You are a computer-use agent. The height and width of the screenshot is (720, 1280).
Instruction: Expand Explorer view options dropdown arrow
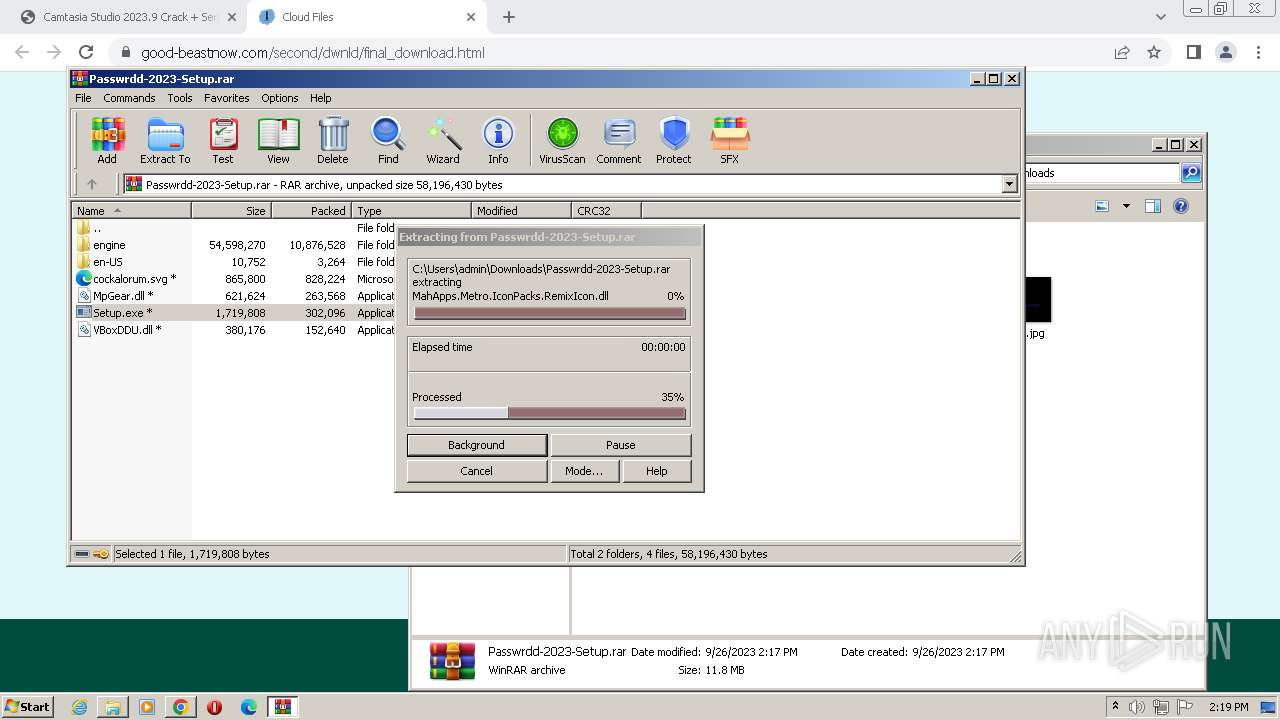click(x=1126, y=206)
